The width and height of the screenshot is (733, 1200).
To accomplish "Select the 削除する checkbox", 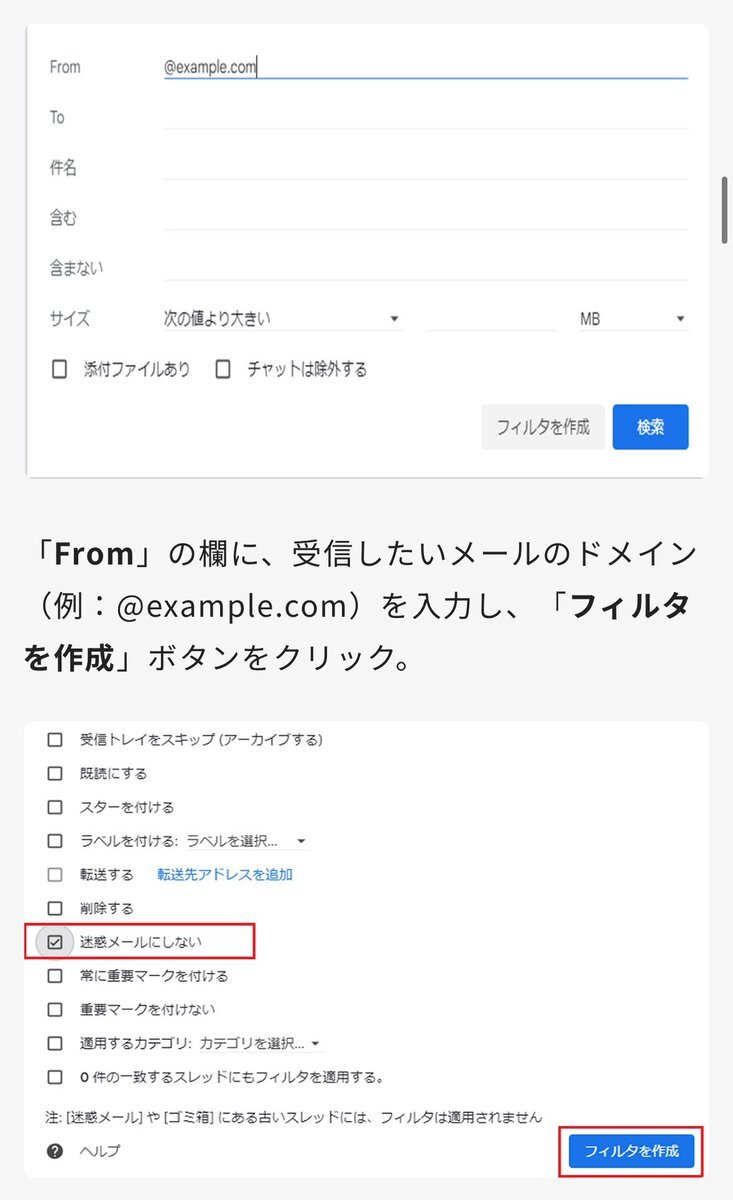I will [x=55, y=908].
